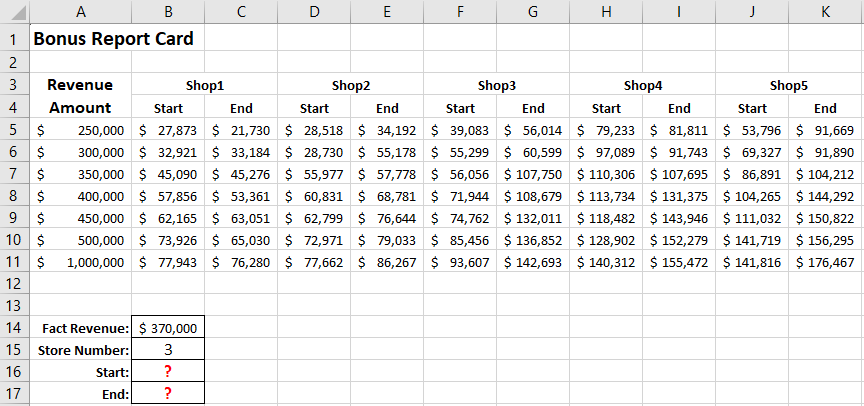Select the entire column K header
Image resolution: width=864 pixels, height=406 pixels.
click(825, 10)
